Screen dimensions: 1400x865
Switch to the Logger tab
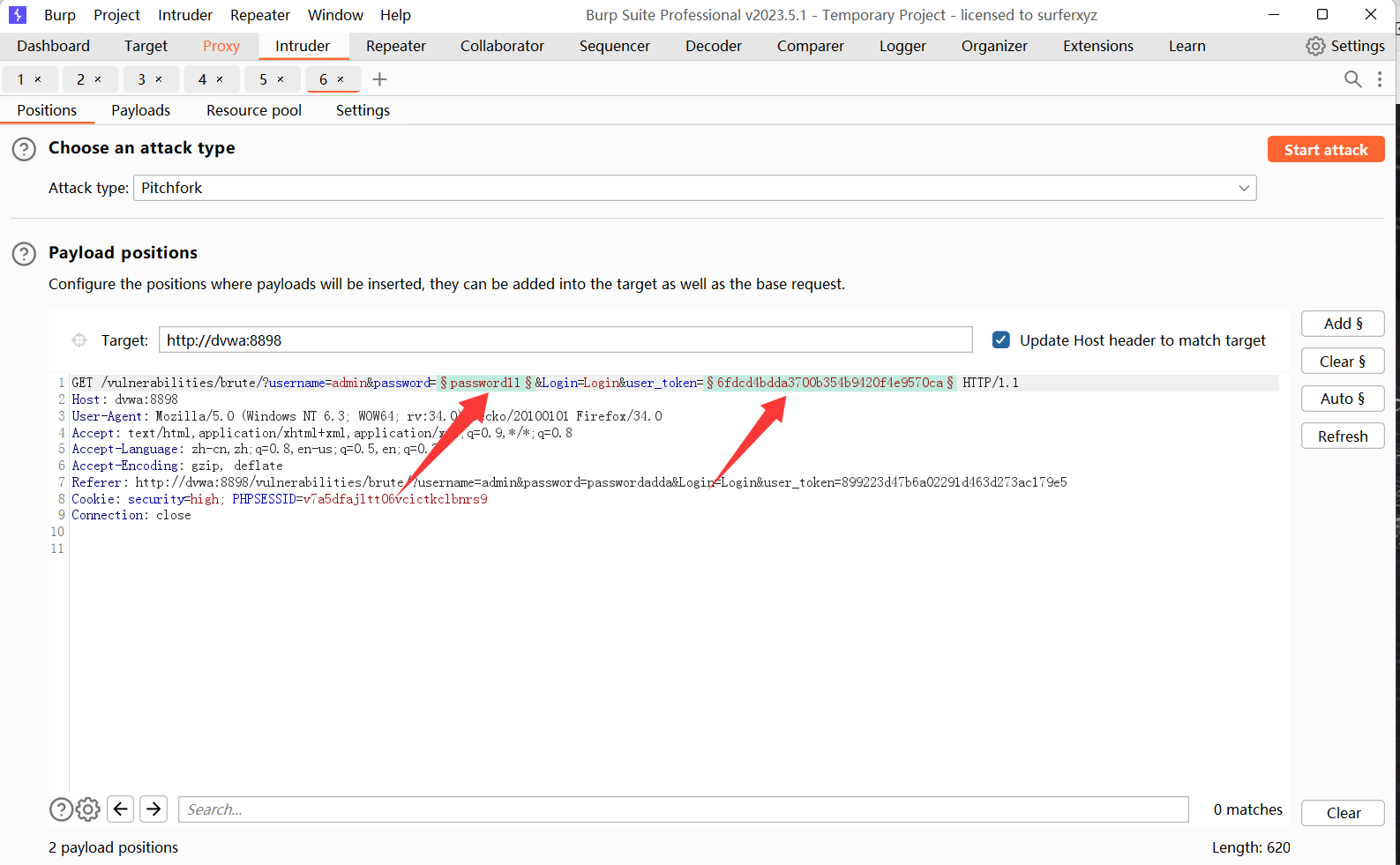[902, 46]
